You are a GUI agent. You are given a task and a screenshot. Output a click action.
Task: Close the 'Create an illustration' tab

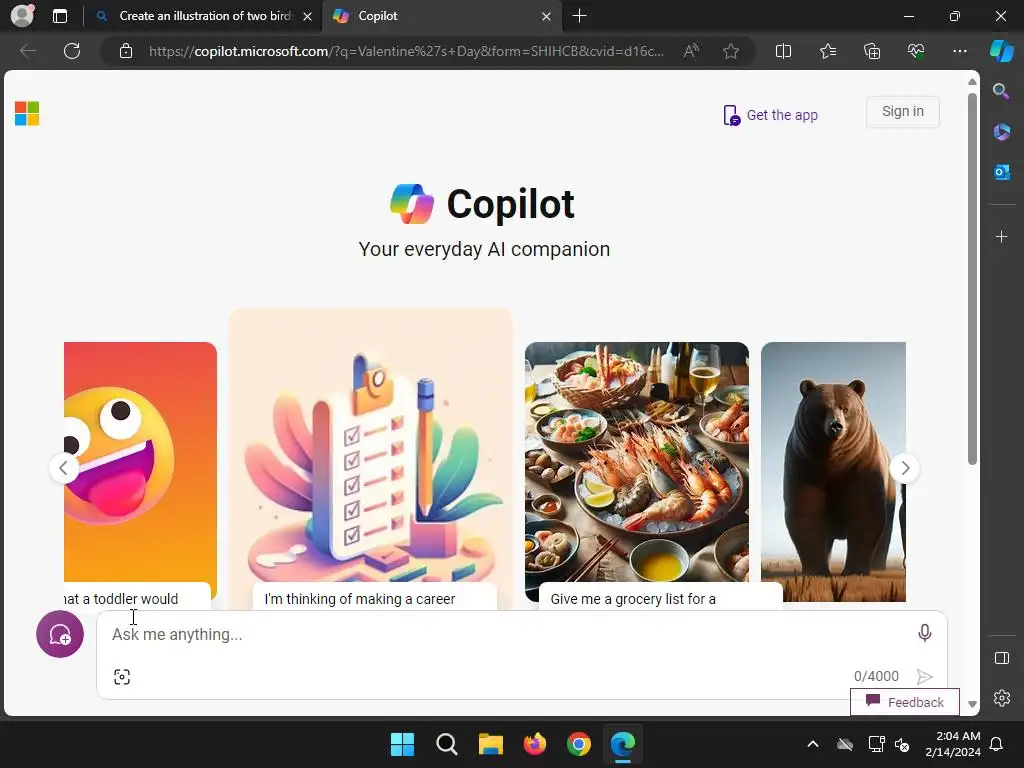click(307, 16)
